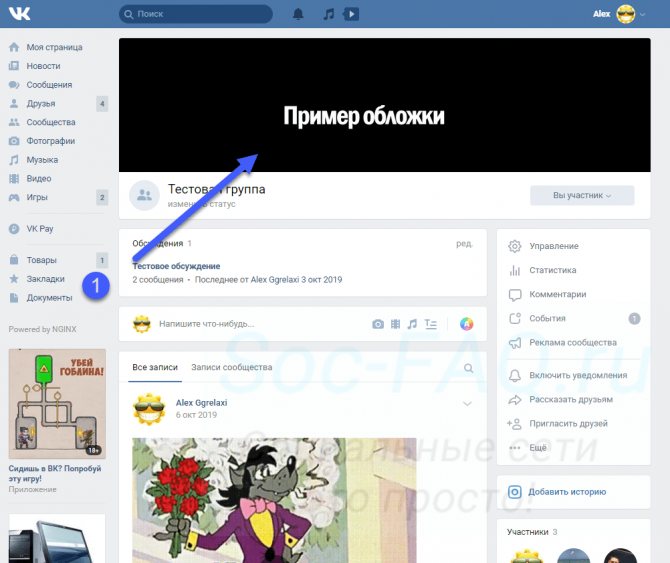The image size is (670, 563).
Task: Search posts with wall magnifier icon
Action: click(469, 368)
